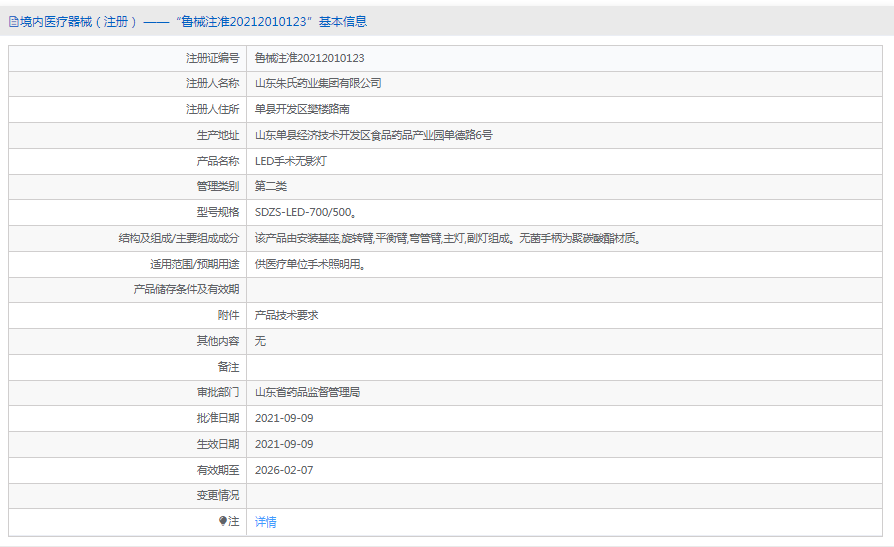Click the 附件 row label
894x547 pixels.
tap(229, 315)
